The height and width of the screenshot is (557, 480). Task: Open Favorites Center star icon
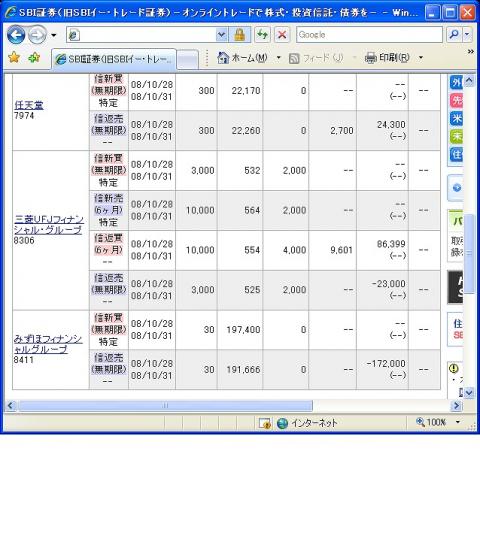(14, 57)
